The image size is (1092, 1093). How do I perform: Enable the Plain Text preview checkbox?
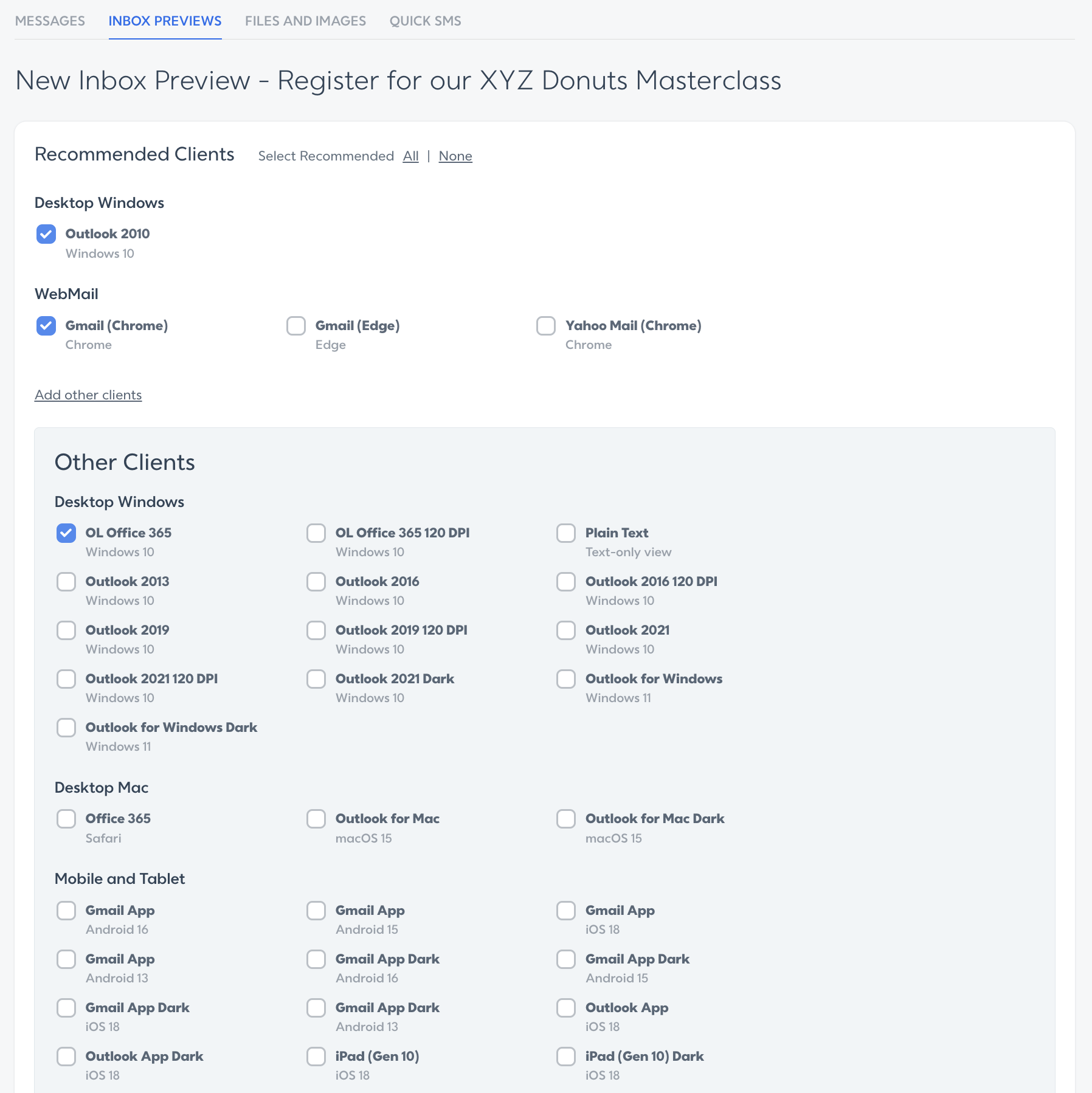pos(566,533)
